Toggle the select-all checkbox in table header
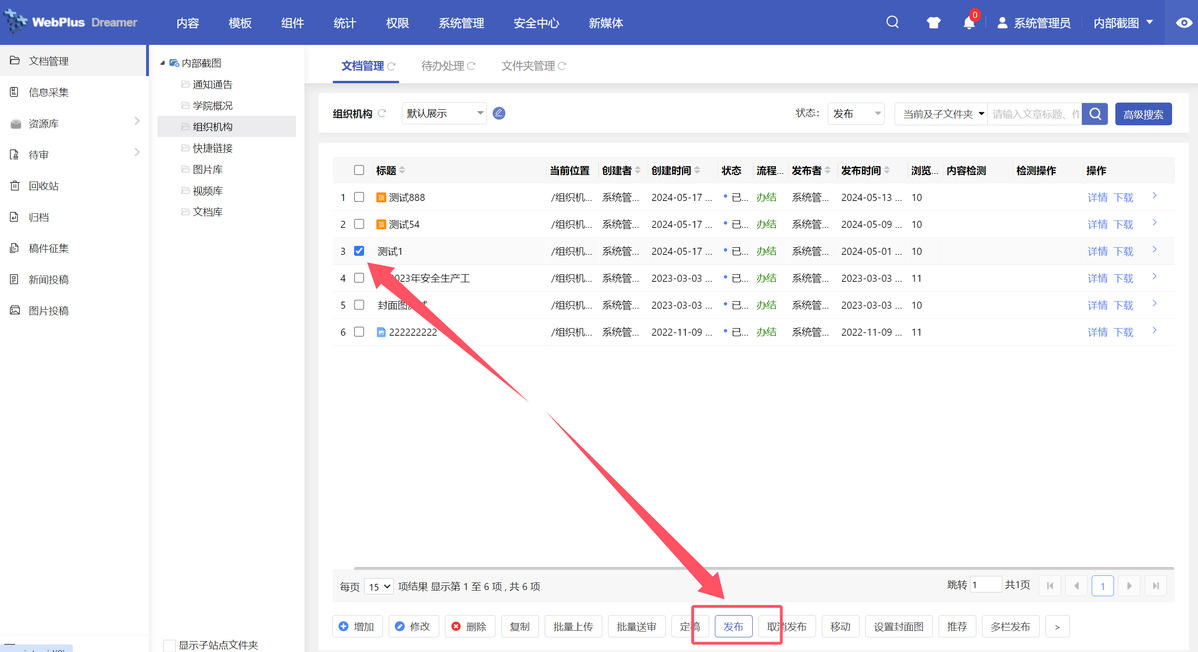The width and height of the screenshot is (1198, 652). pyautogui.click(x=359, y=170)
